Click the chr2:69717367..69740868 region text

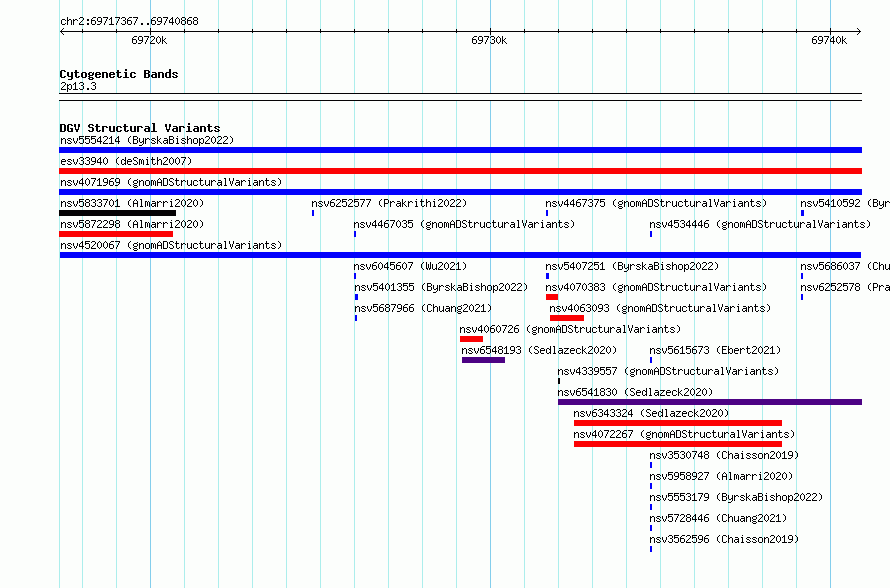tap(129, 22)
